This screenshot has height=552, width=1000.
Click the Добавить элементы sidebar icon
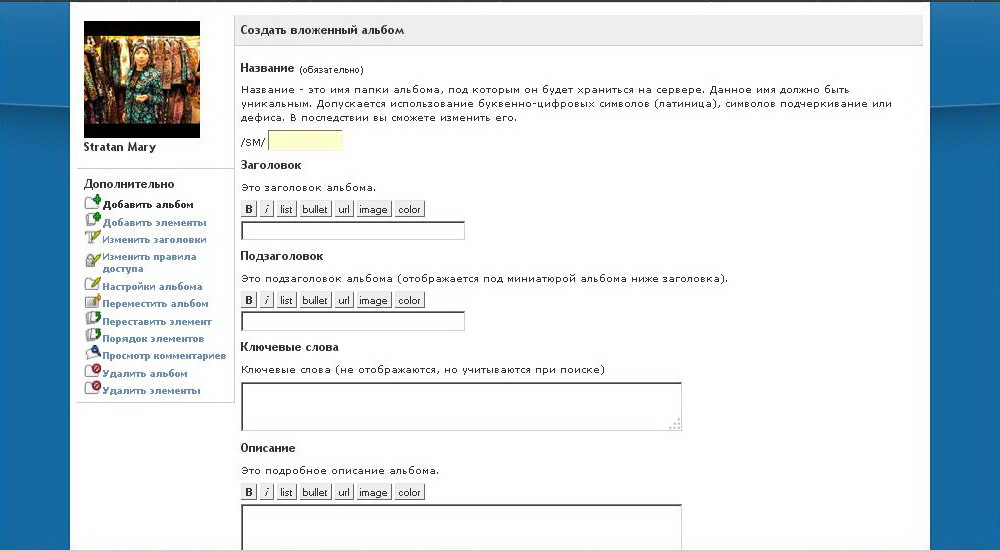click(x=93, y=220)
